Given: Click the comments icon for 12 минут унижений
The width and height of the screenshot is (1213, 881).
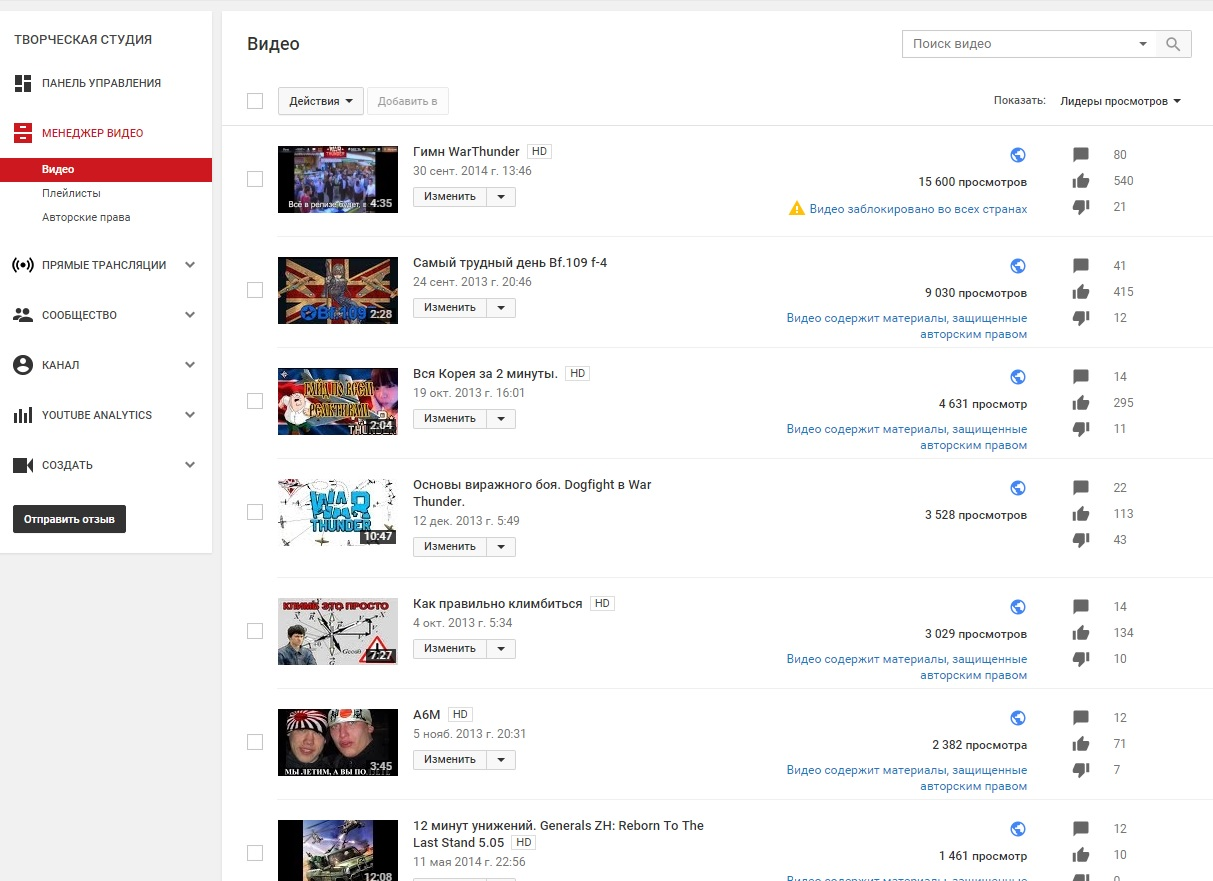Looking at the screenshot, I should (x=1080, y=829).
